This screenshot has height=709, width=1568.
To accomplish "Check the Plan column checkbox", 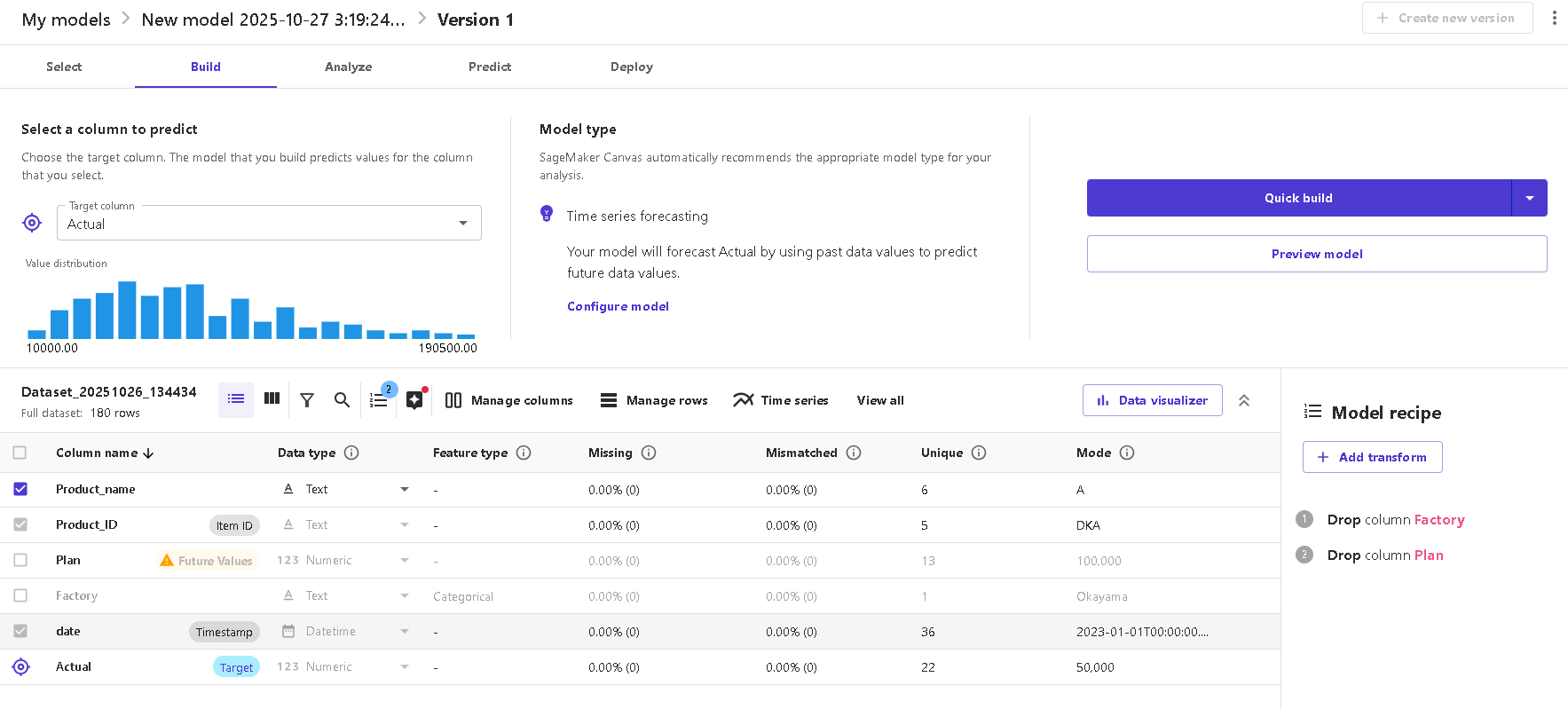I will coord(20,560).
